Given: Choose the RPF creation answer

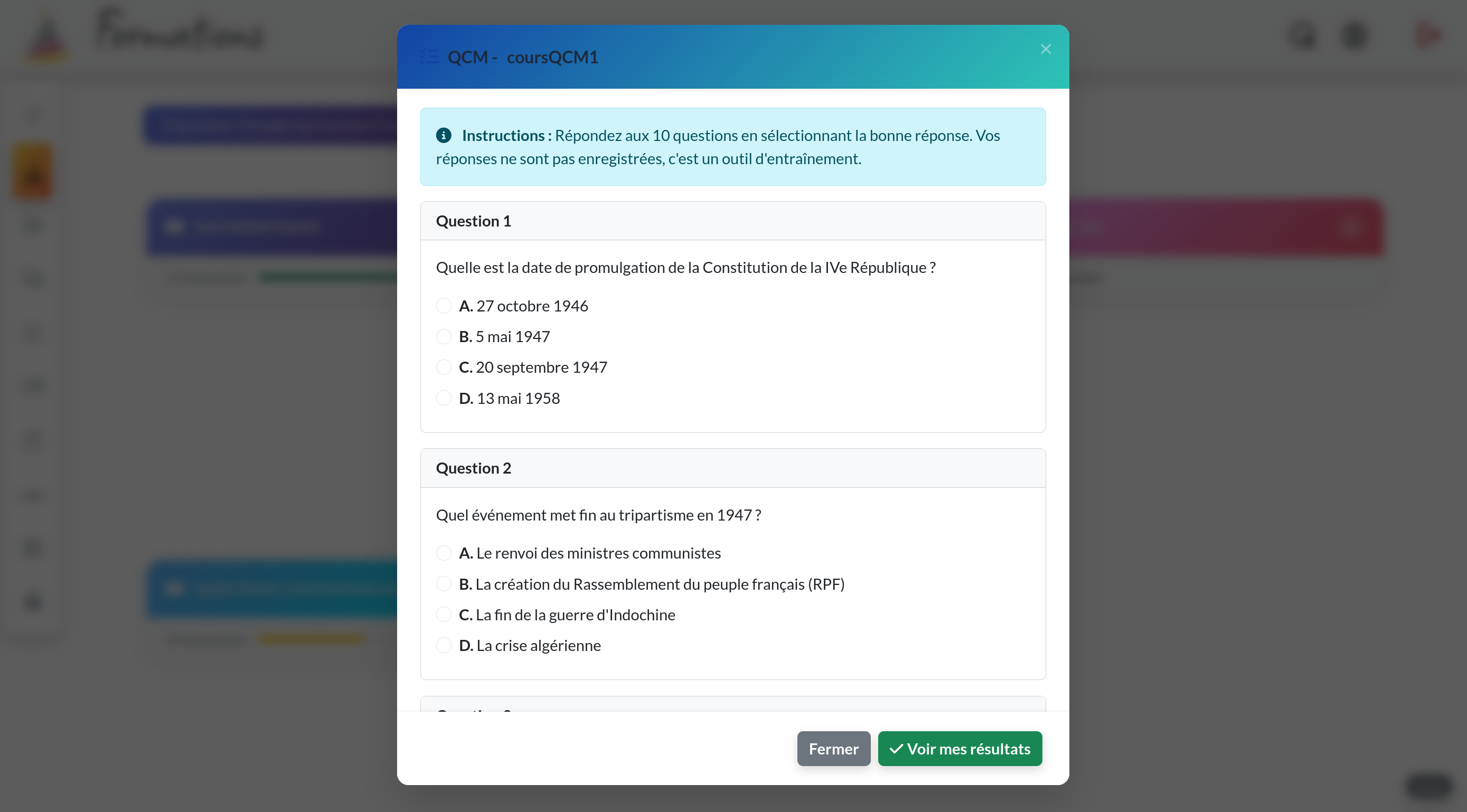Looking at the screenshot, I should 444,584.
